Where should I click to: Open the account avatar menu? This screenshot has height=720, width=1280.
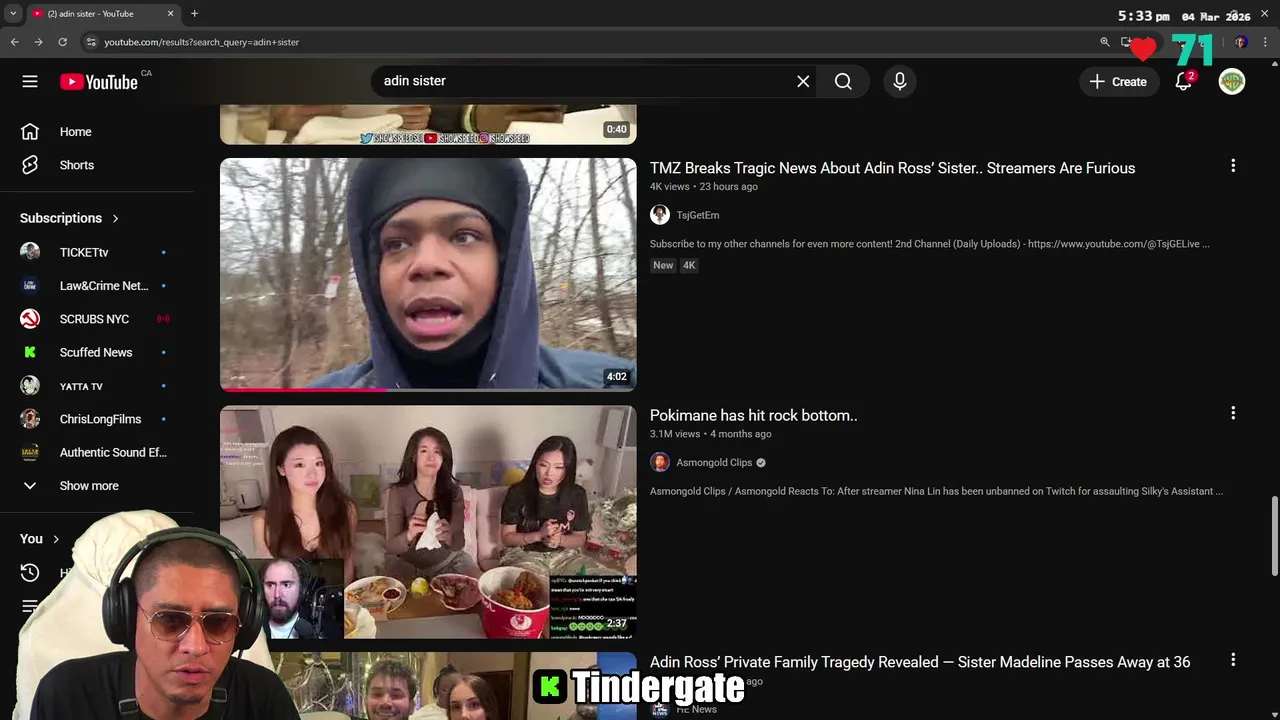[x=1232, y=81]
